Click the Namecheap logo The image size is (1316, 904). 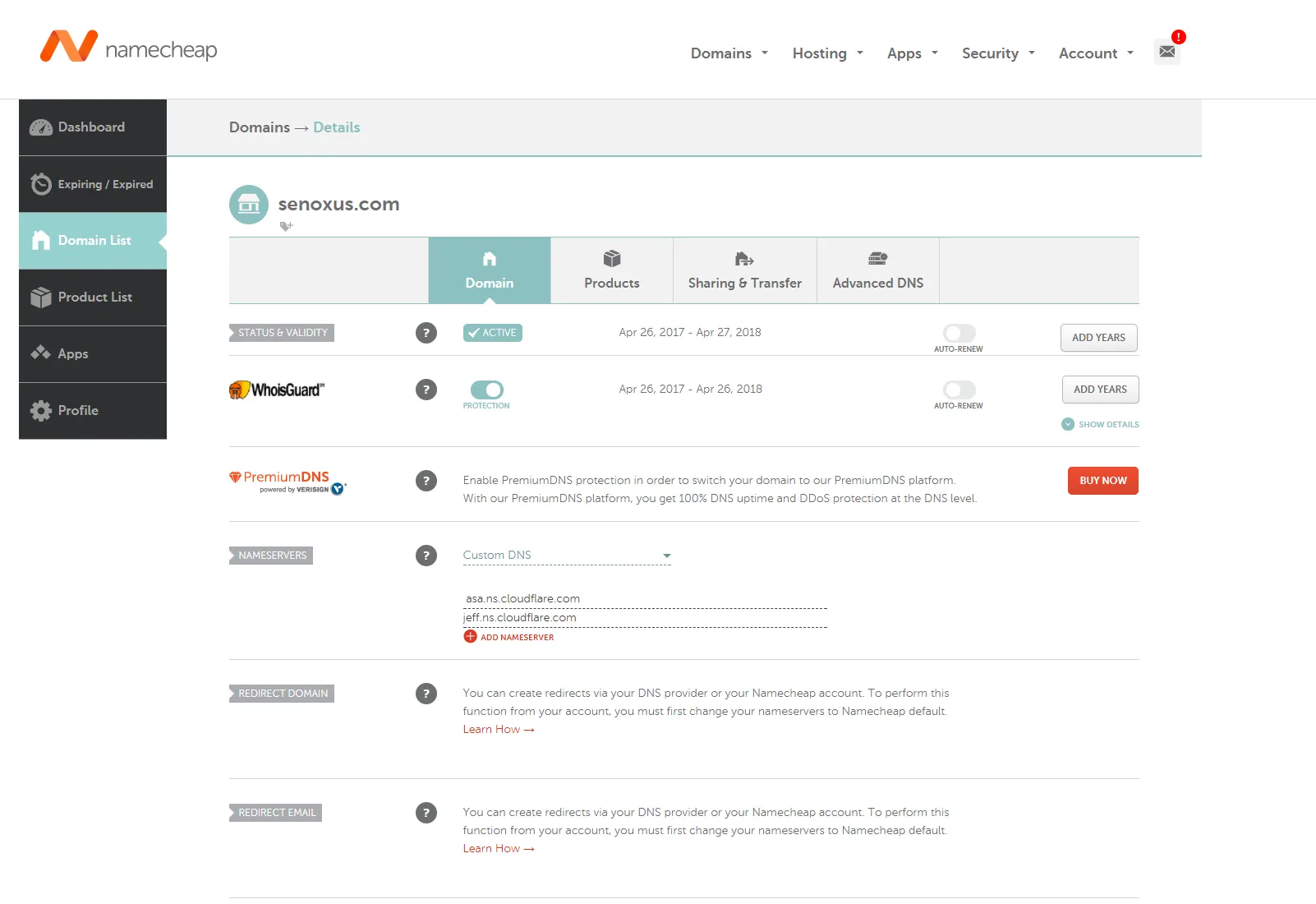coord(129,47)
